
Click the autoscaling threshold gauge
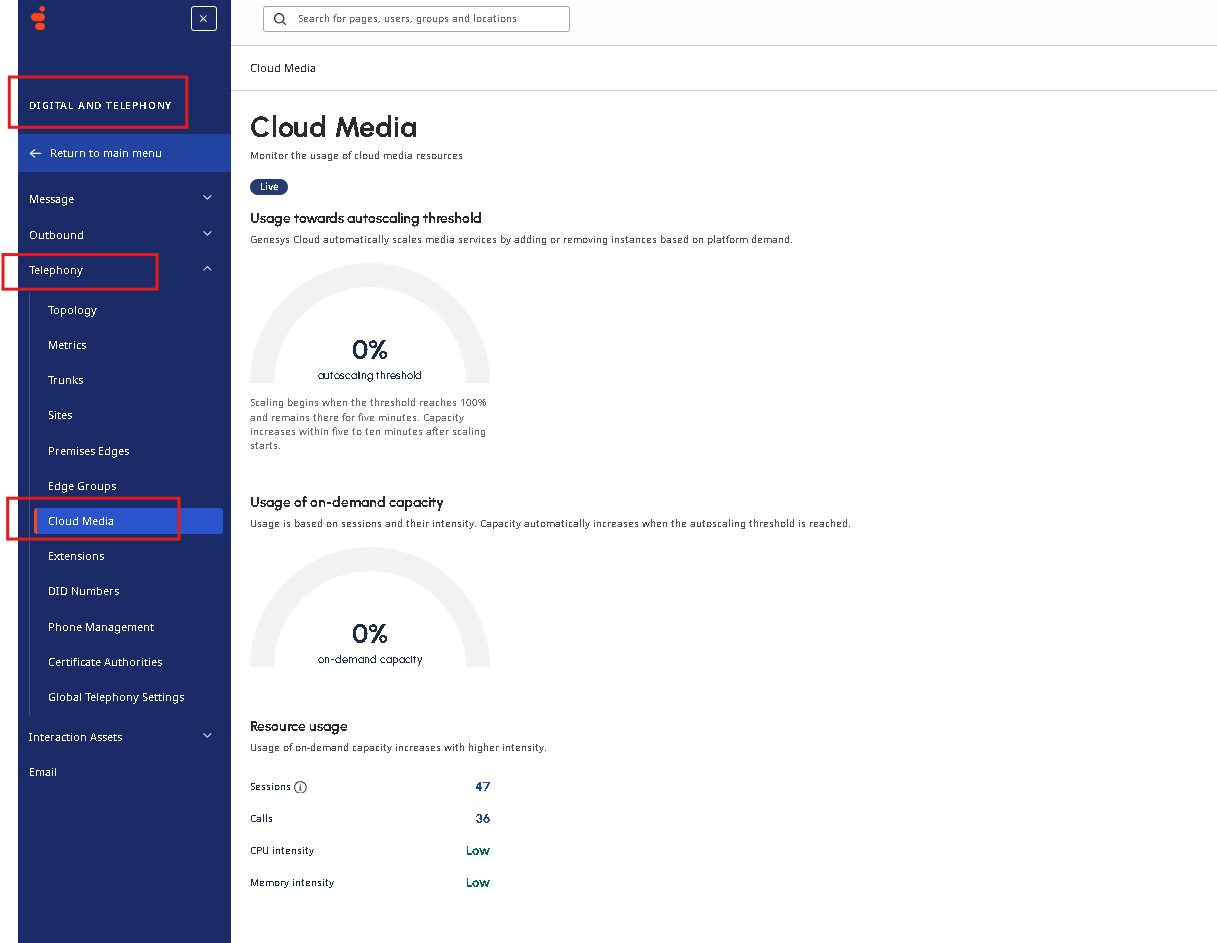coord(370,330)
